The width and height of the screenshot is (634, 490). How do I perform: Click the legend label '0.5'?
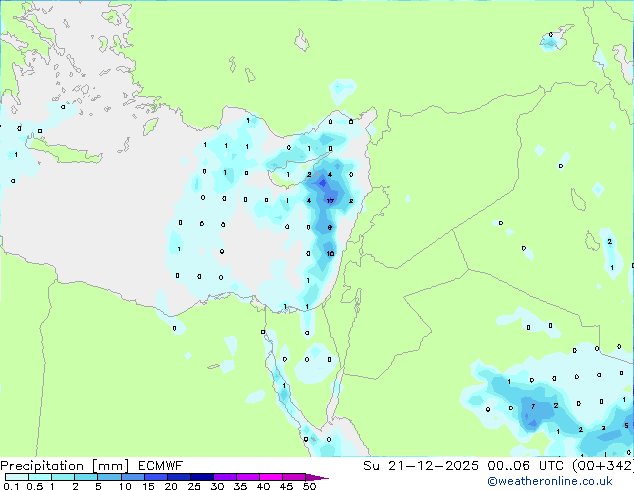(35, 486)
